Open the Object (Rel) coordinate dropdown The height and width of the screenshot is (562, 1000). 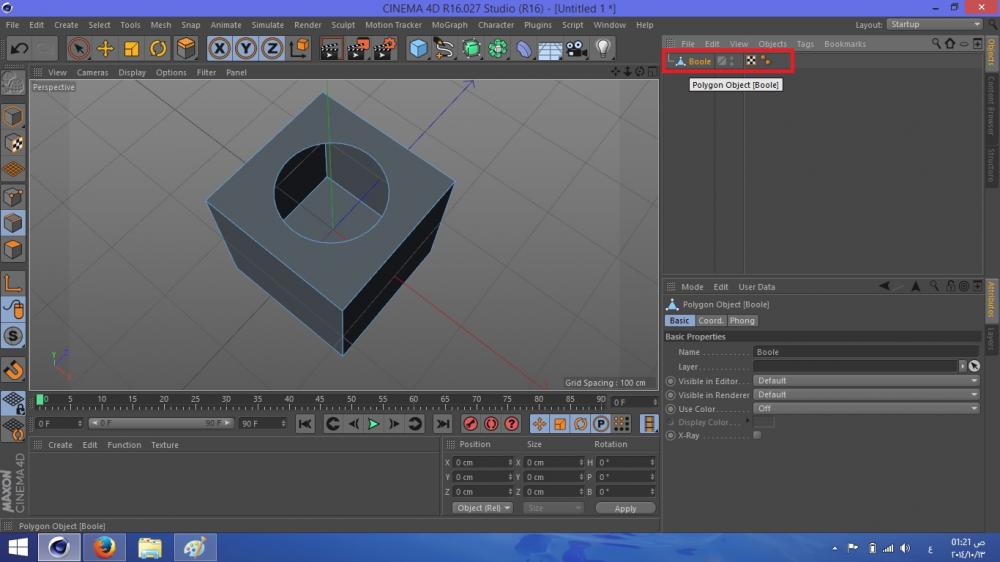482,508
